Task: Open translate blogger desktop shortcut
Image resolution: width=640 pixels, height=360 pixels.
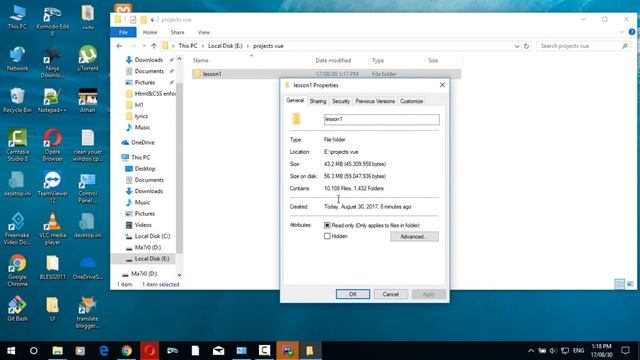Action: [x=87, y=313]
